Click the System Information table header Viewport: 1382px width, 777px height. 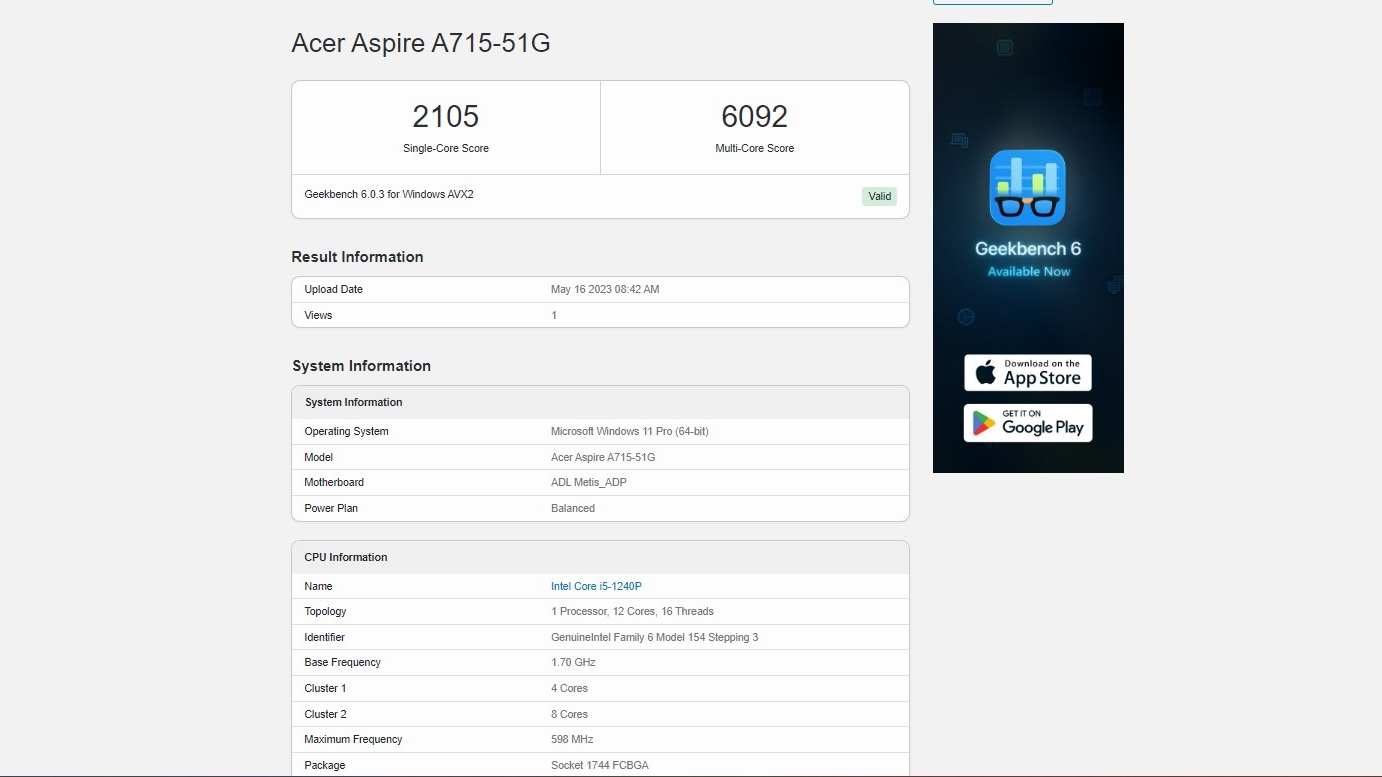(353, 402)
